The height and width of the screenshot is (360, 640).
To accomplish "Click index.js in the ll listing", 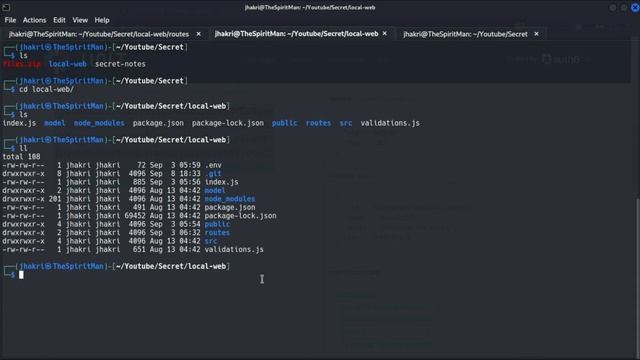I will (221, 182).
